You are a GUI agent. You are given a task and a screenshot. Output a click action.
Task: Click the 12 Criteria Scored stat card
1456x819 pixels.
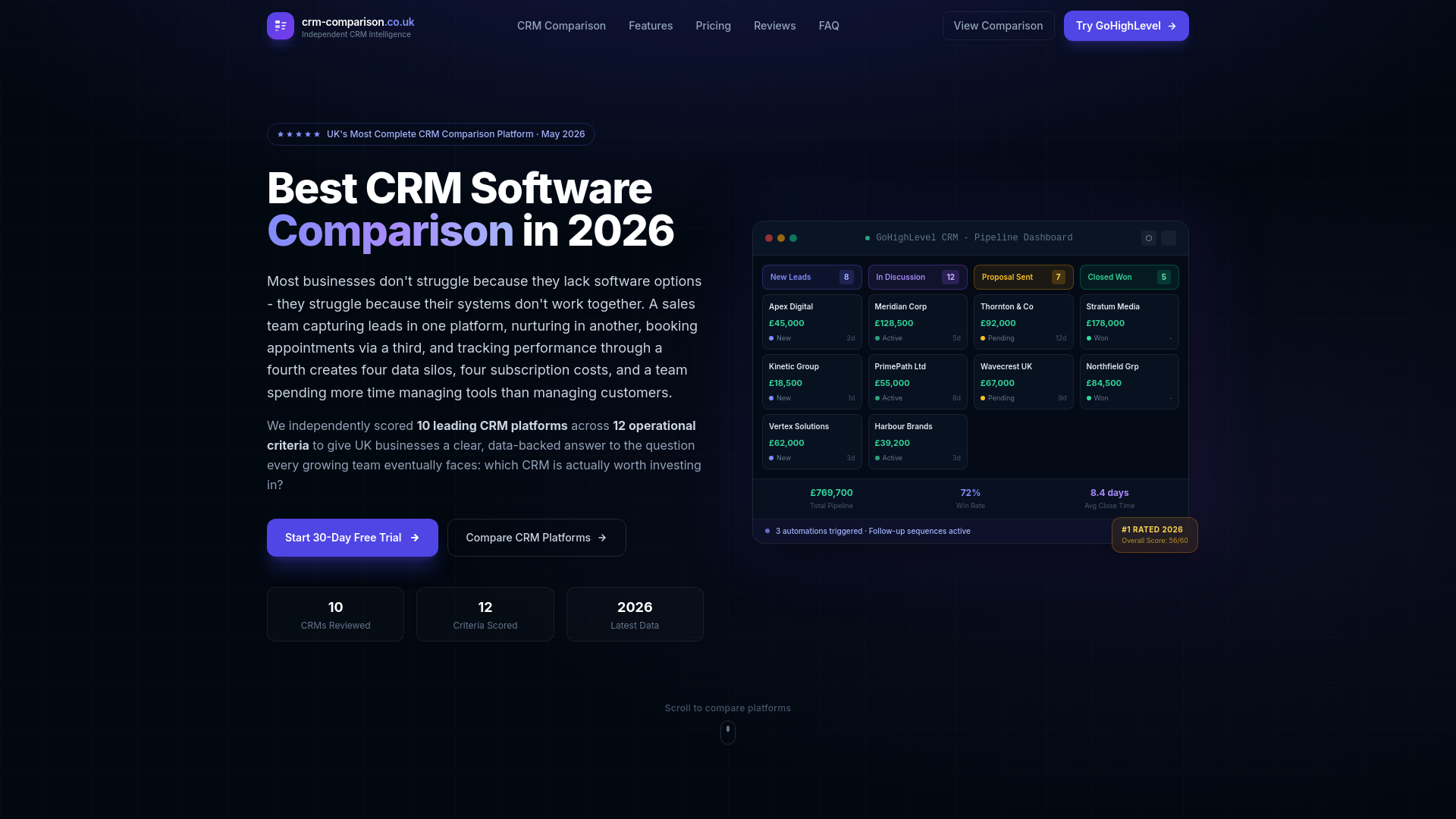485,614
